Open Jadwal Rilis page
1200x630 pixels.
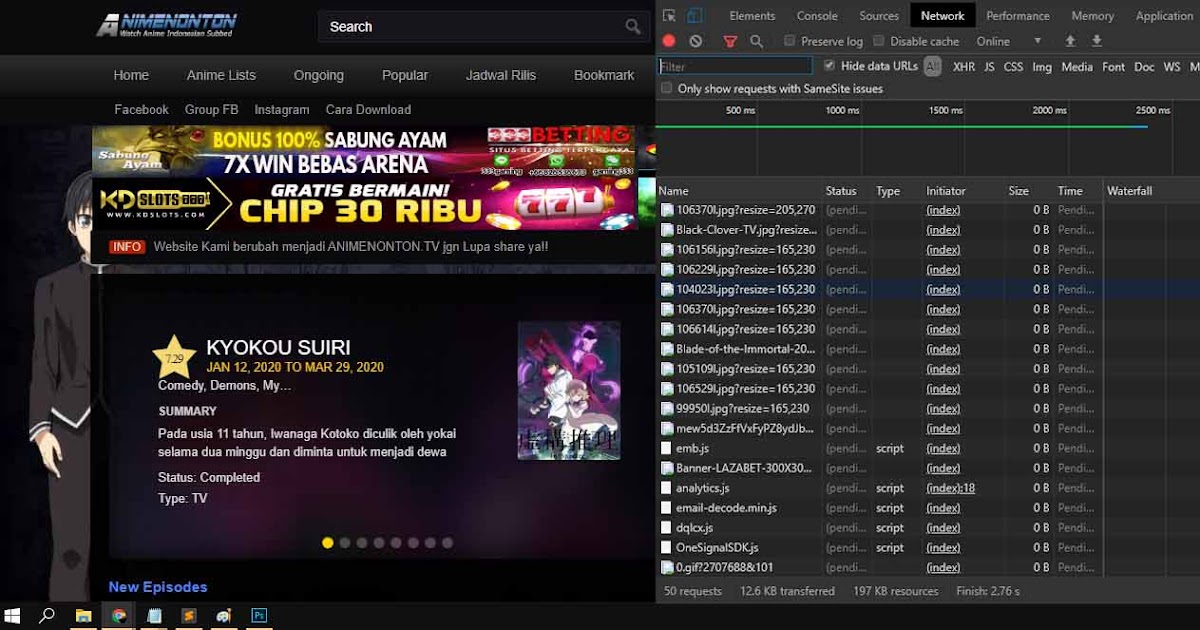coord(501,75)
